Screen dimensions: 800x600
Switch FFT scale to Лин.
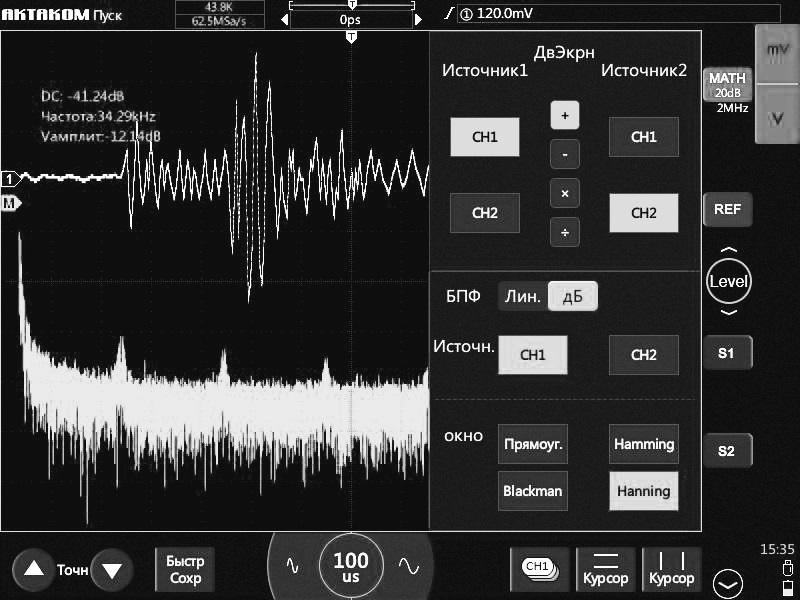click(x=523, y=296)
